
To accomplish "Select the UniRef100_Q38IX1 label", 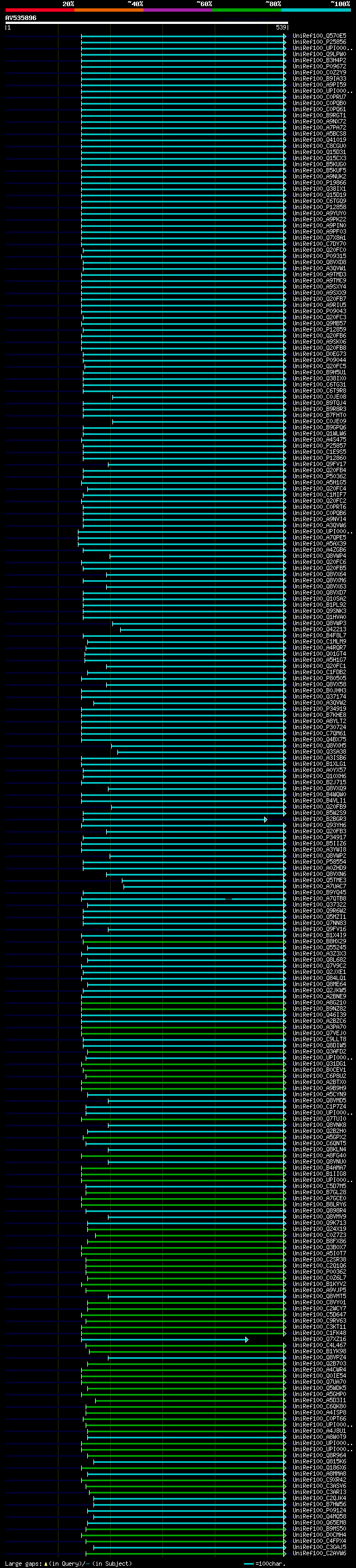I will 319,189.
